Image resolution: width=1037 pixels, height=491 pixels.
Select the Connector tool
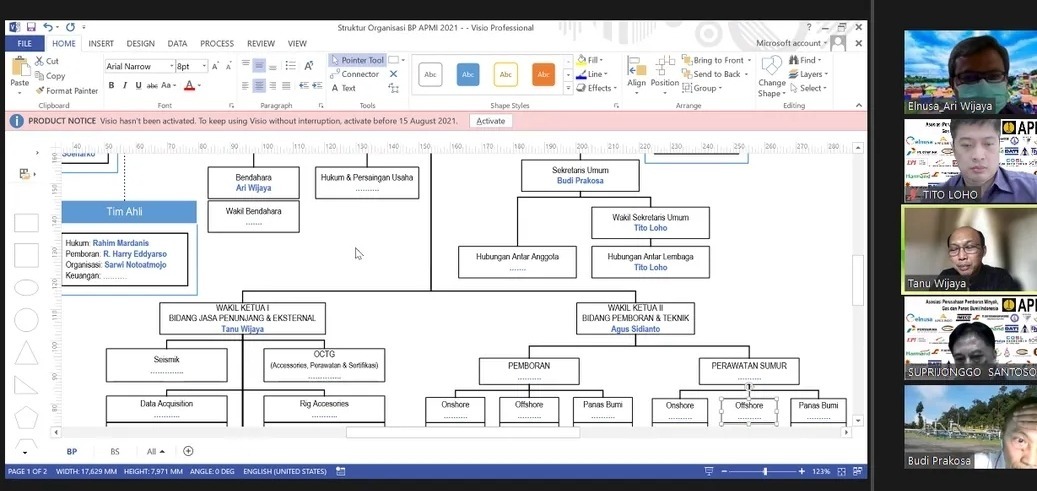point(355,74)
